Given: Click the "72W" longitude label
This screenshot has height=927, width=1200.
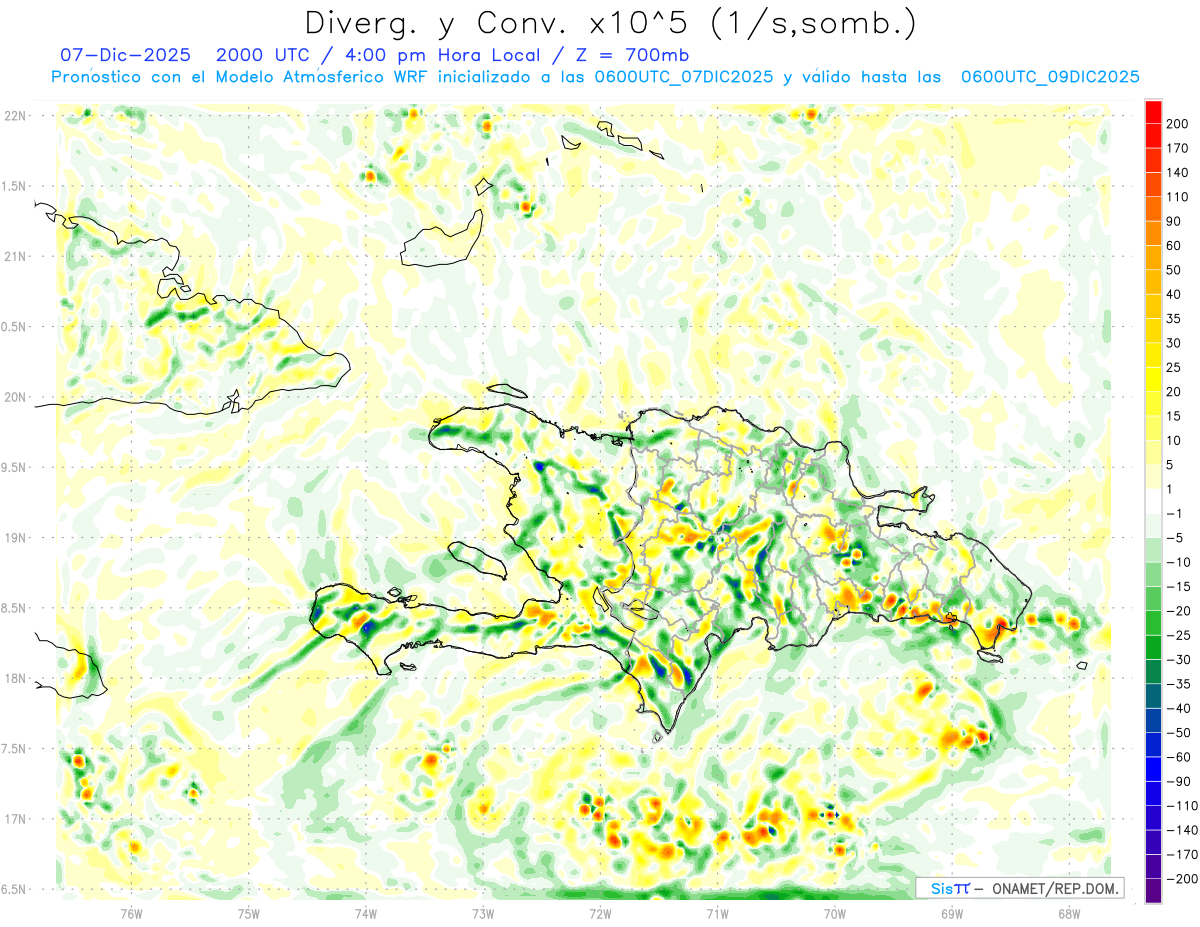Looking at the screenshot, I should click(x=600, y=912).
